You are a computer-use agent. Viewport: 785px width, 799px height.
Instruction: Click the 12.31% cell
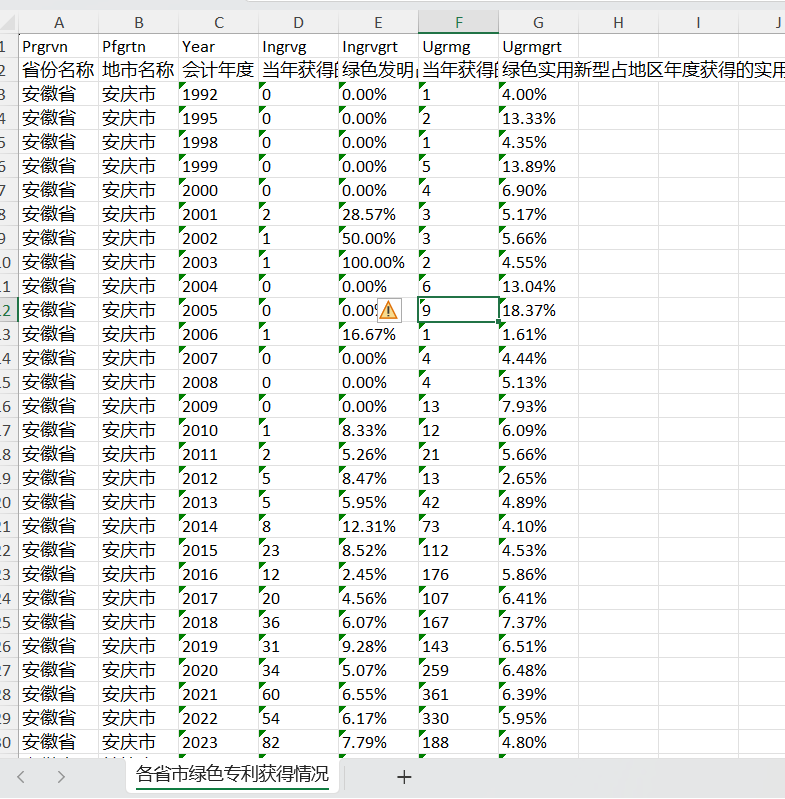coord(378,526)
